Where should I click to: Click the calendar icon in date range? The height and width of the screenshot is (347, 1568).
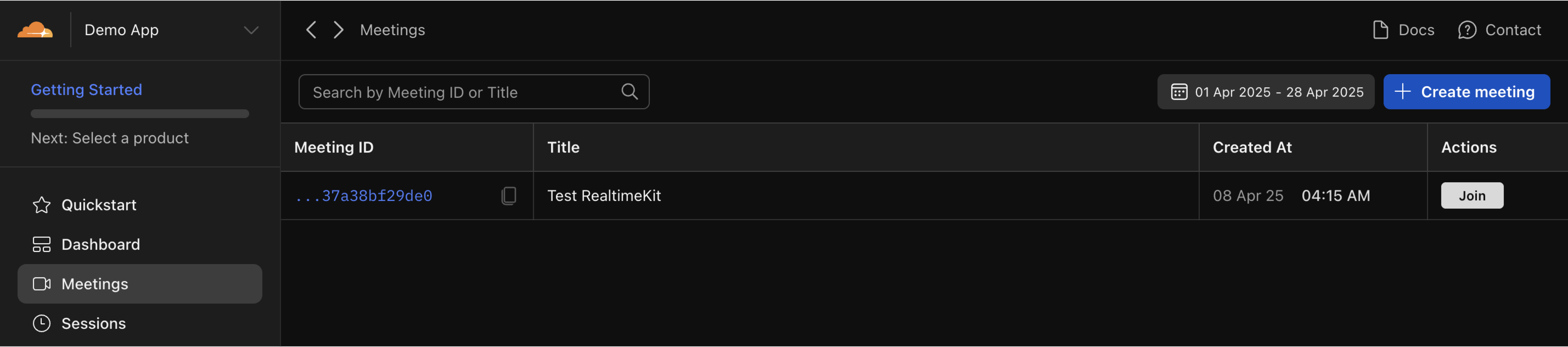pyautogui.click(x=1178, y=92)
